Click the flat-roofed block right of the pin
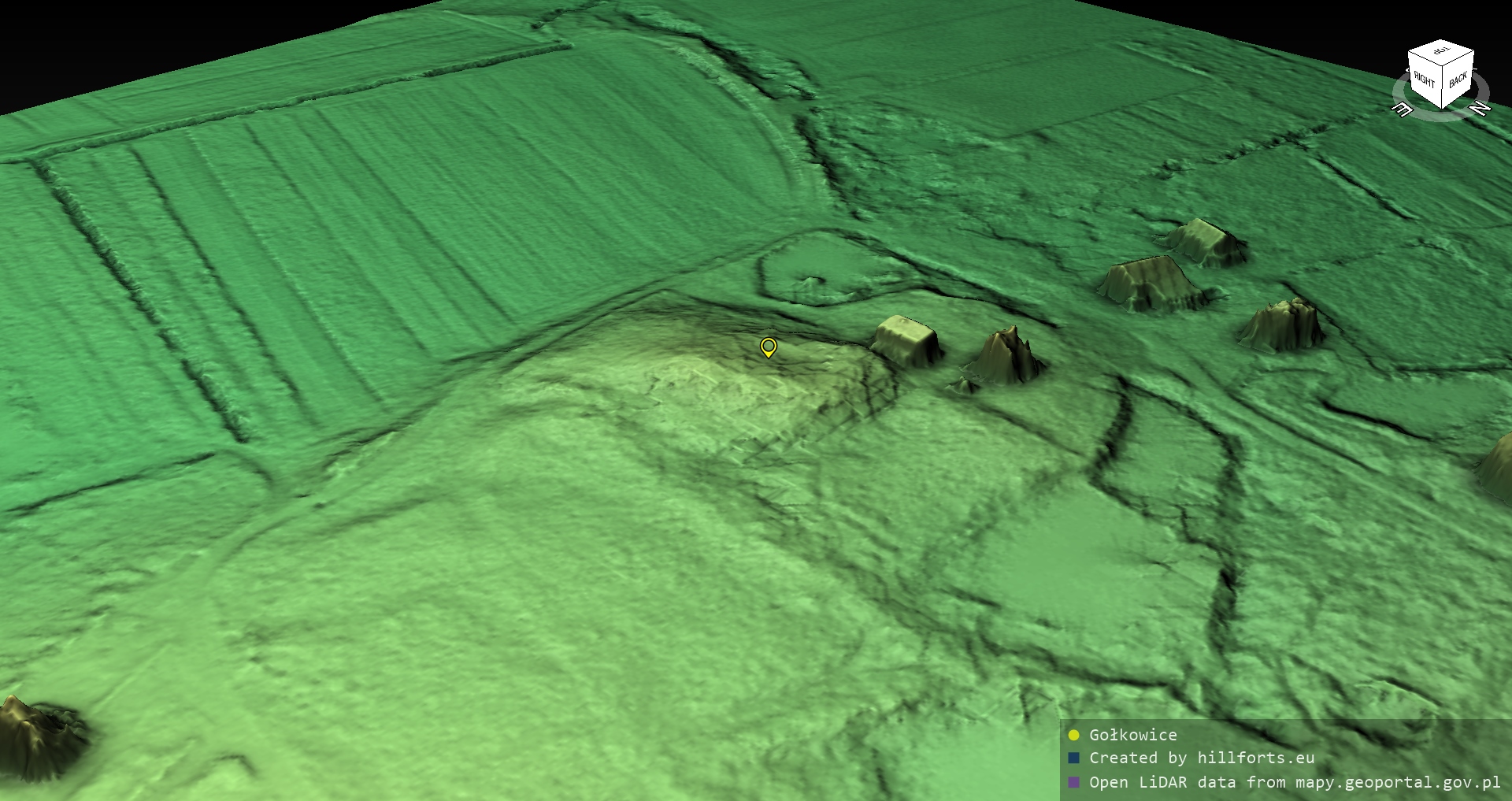Viewport: 1512px width, 801px height. [x=906, y=340]
